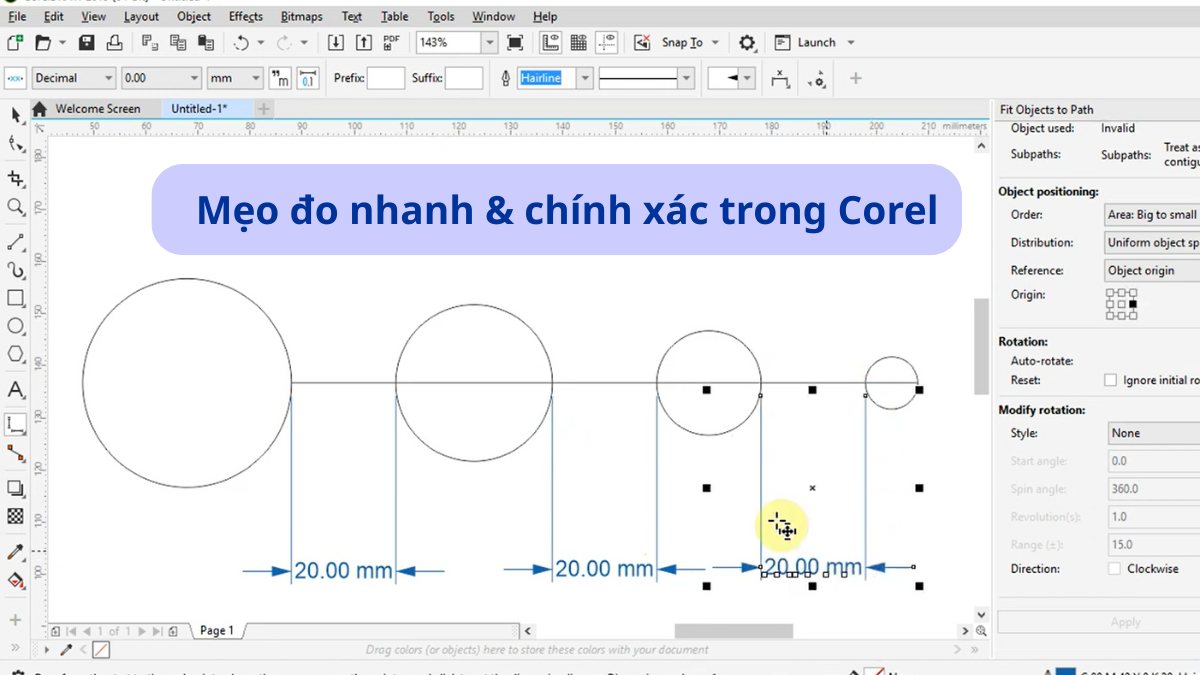Enable the Clockwise direction checkbox

point(1114,568)
